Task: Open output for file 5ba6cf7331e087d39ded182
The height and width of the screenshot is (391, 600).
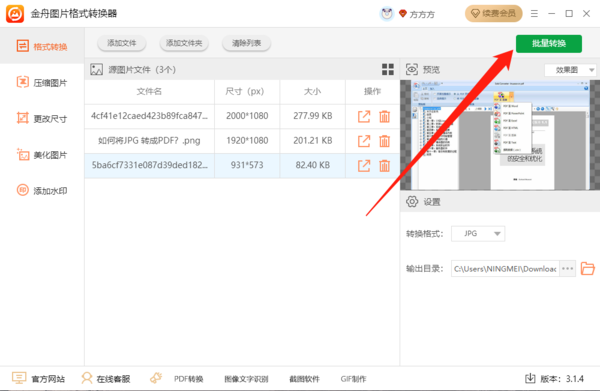Action: 364,166
